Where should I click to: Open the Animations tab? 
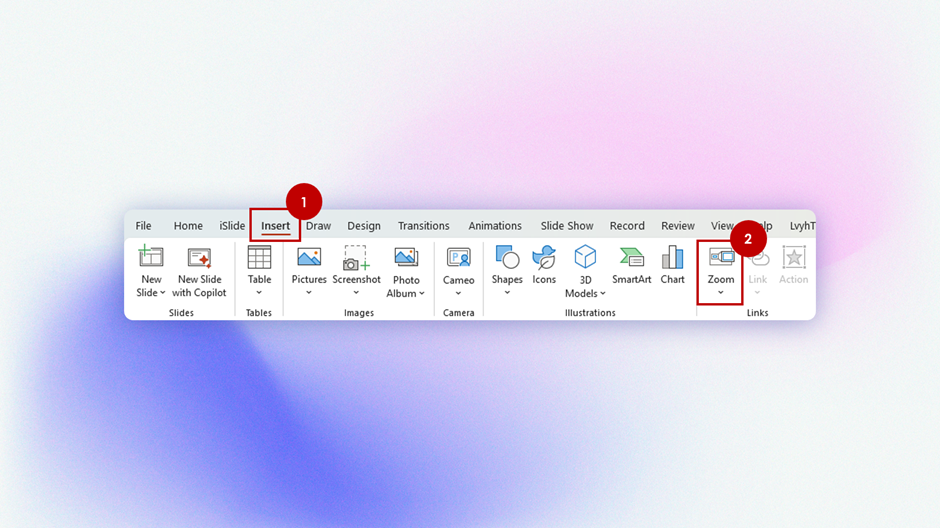click(x=495, y=226)
